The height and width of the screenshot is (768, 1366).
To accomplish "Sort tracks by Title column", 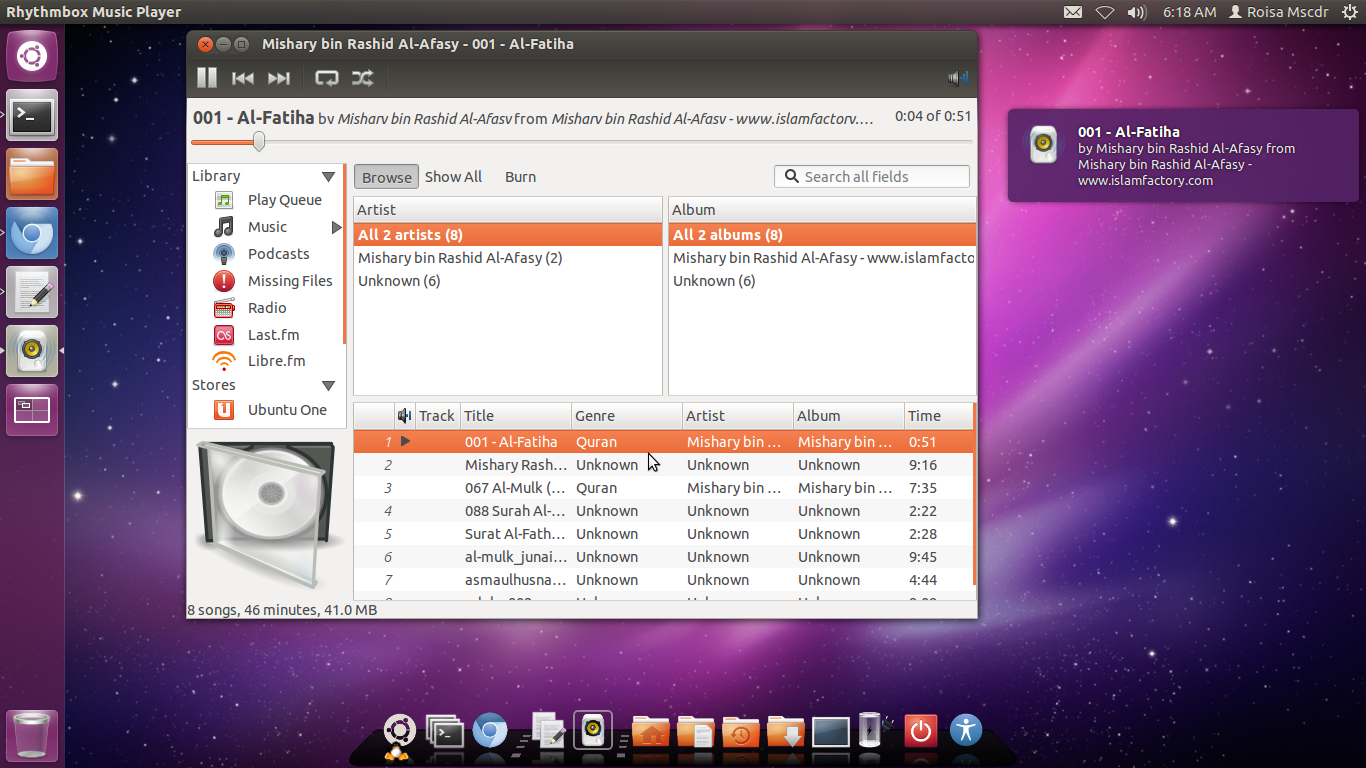I will tap(515, 416).
